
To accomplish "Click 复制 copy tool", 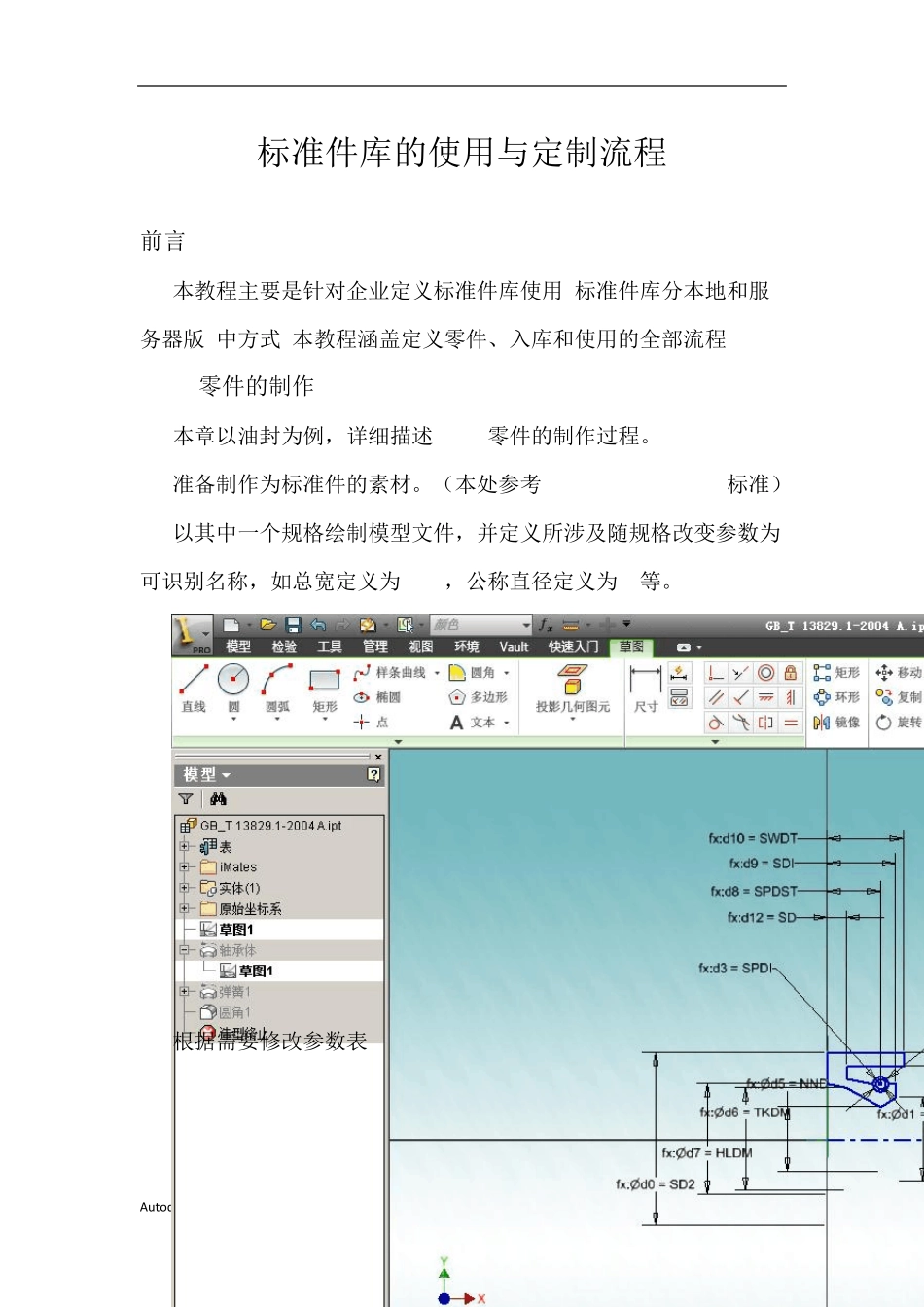I will tap(899, 697).
